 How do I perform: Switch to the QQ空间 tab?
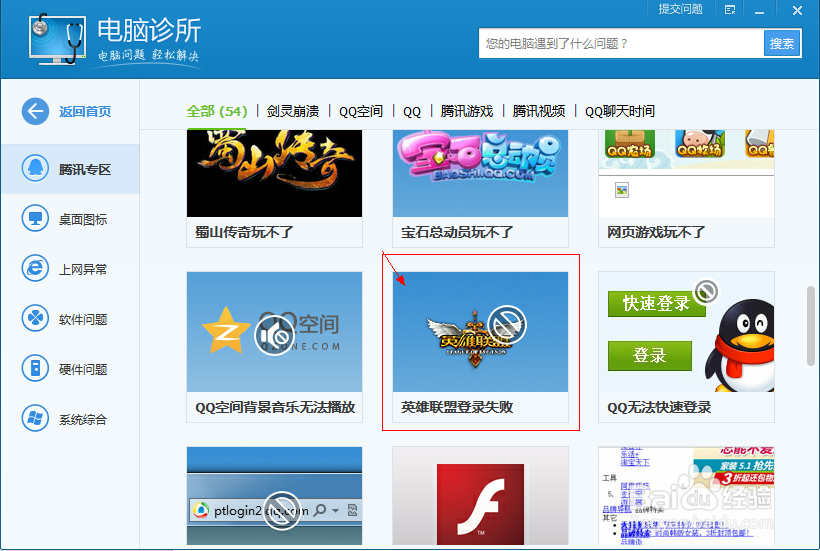[x=361, y=111]
